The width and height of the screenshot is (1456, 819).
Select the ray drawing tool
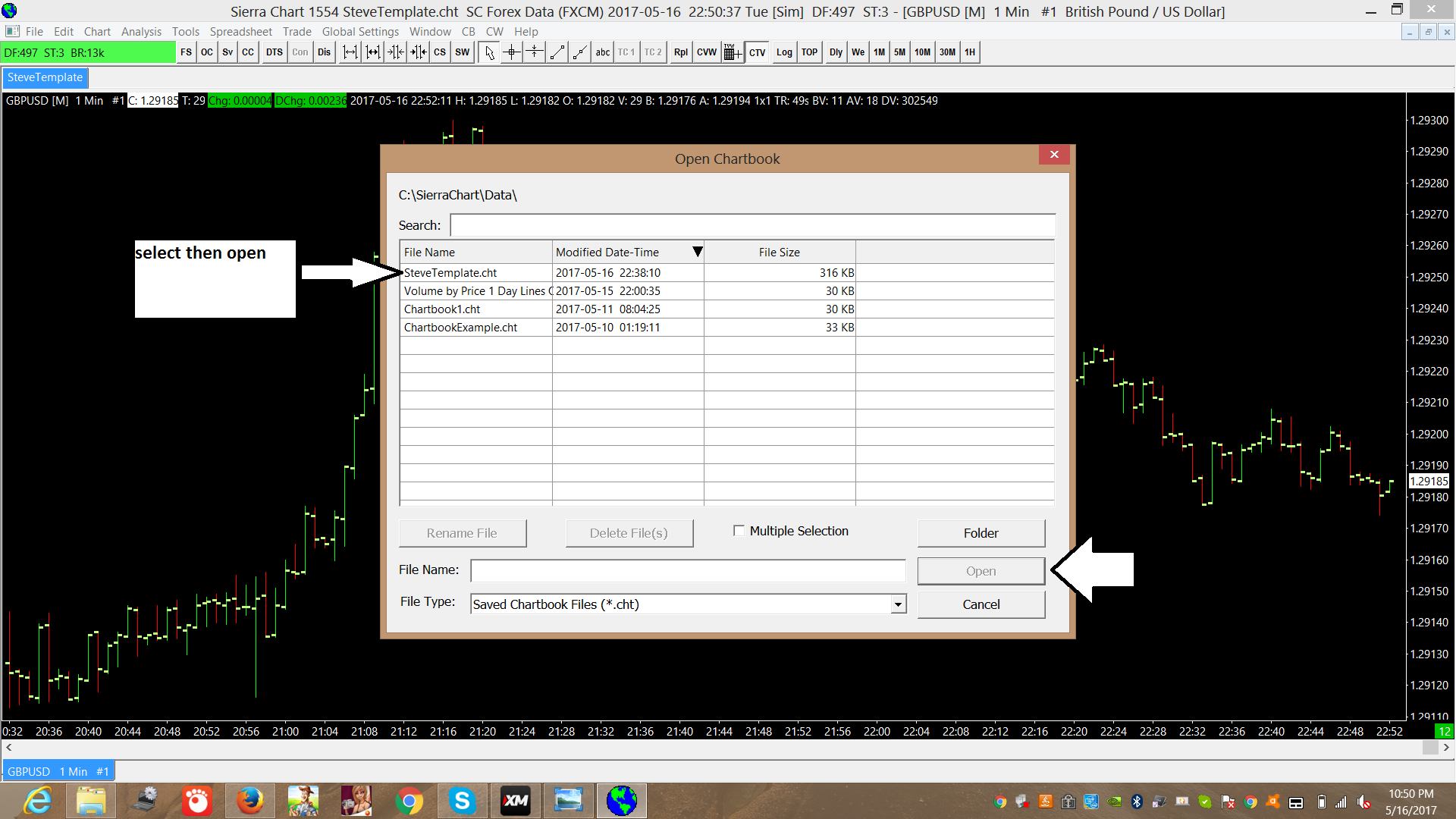pos(580,52)
